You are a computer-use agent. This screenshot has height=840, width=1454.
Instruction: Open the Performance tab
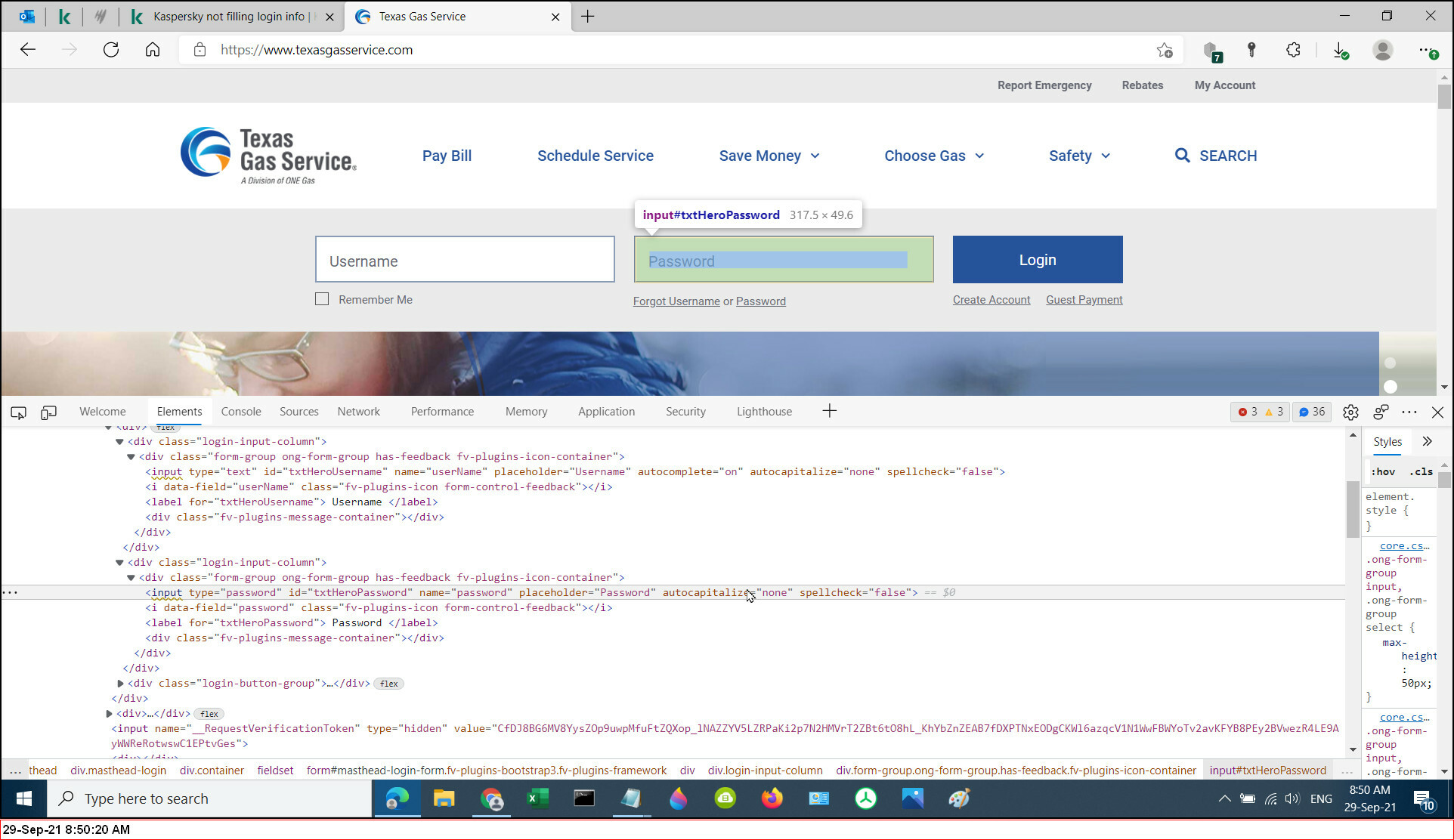442,412
